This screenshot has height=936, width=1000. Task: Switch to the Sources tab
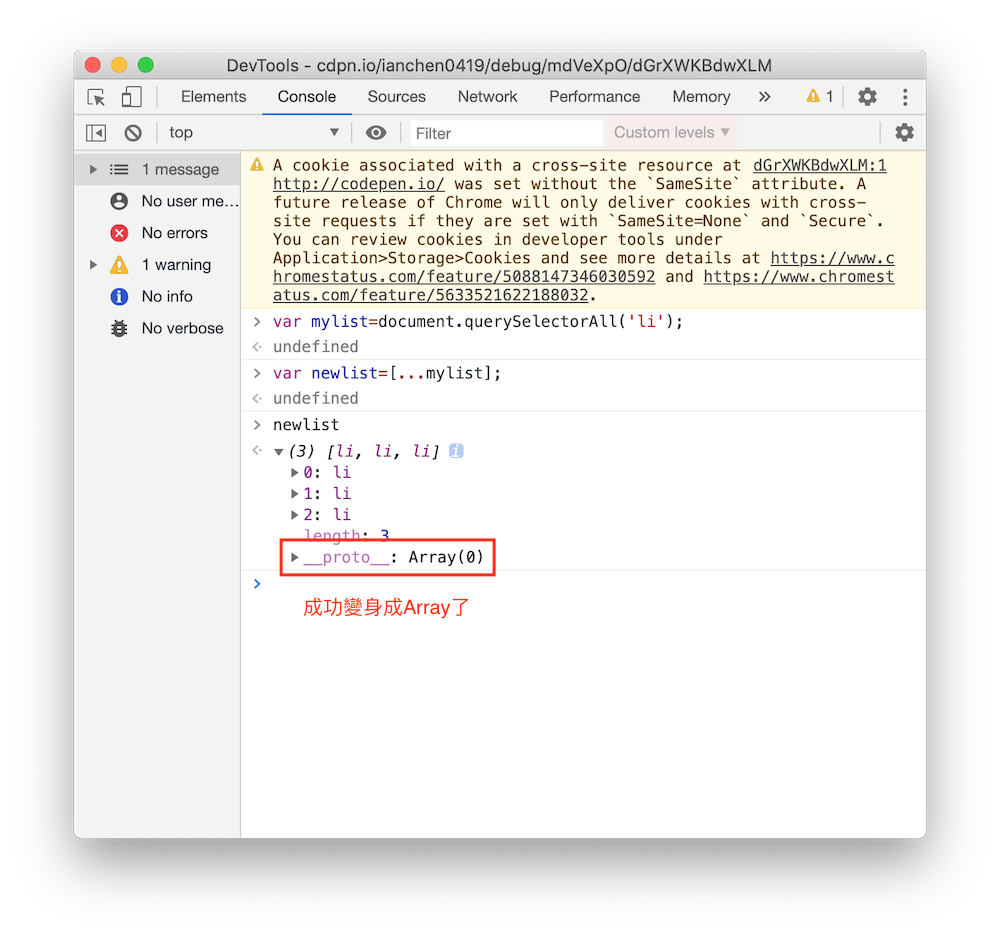(x=397, y=97)
